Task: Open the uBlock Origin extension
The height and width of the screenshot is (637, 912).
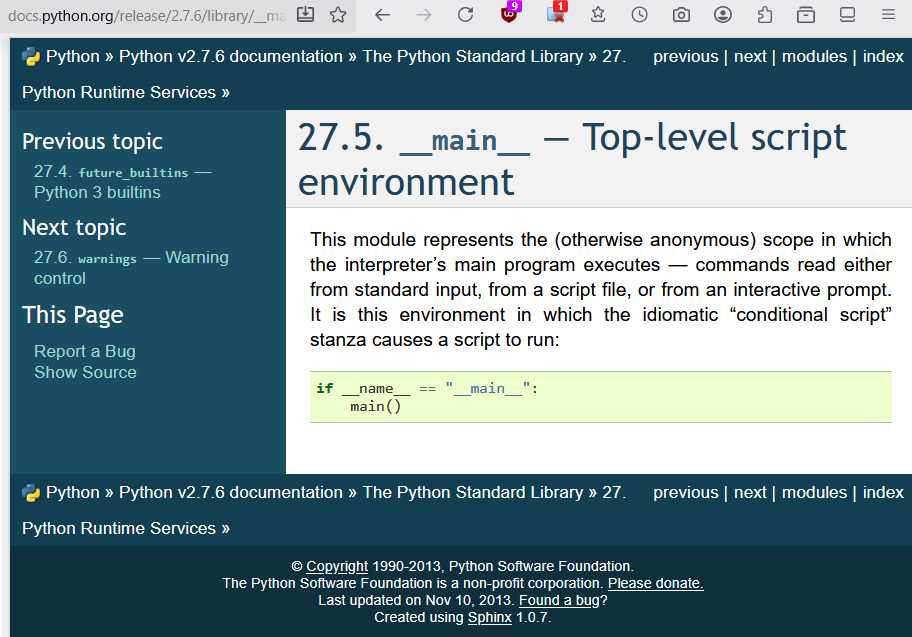Action: click(x=510, y=15)
